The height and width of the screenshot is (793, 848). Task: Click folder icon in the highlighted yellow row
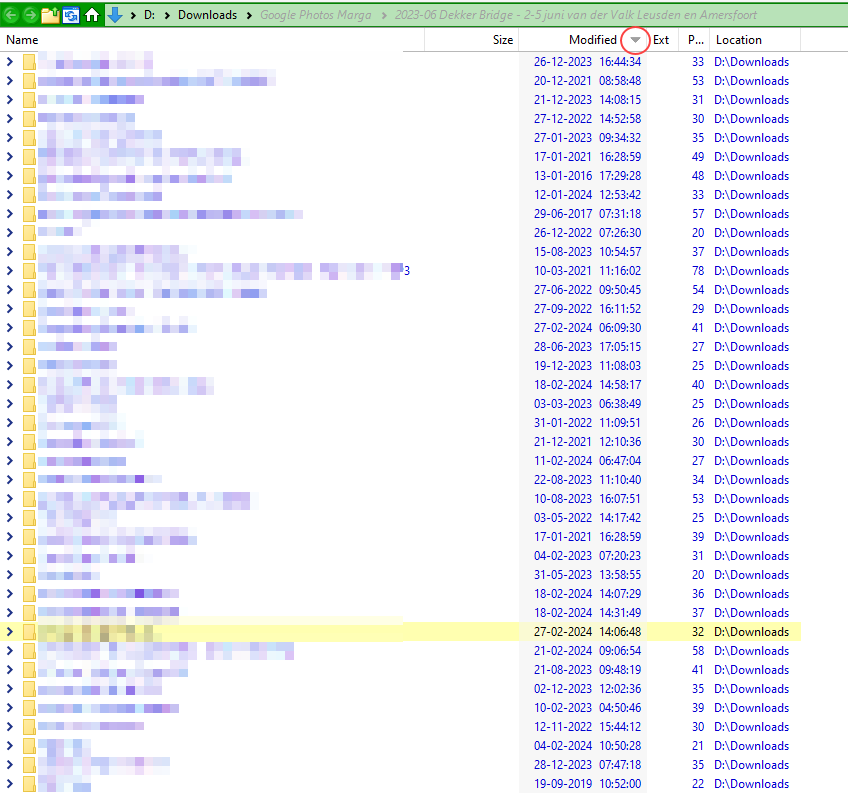[29, 632]
